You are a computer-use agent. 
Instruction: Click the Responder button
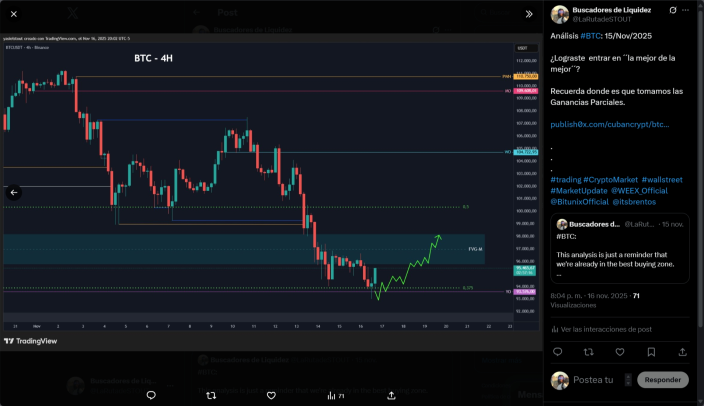click(x=663, y=380)
